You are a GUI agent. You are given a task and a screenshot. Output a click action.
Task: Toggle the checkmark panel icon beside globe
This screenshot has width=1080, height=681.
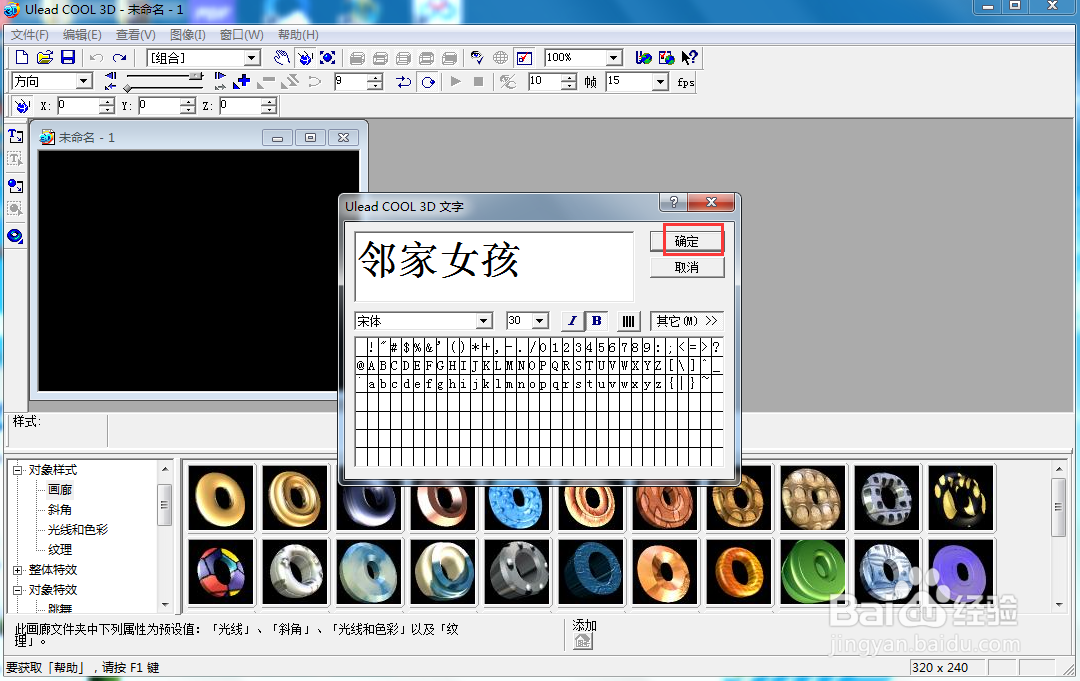pos(524,58)
